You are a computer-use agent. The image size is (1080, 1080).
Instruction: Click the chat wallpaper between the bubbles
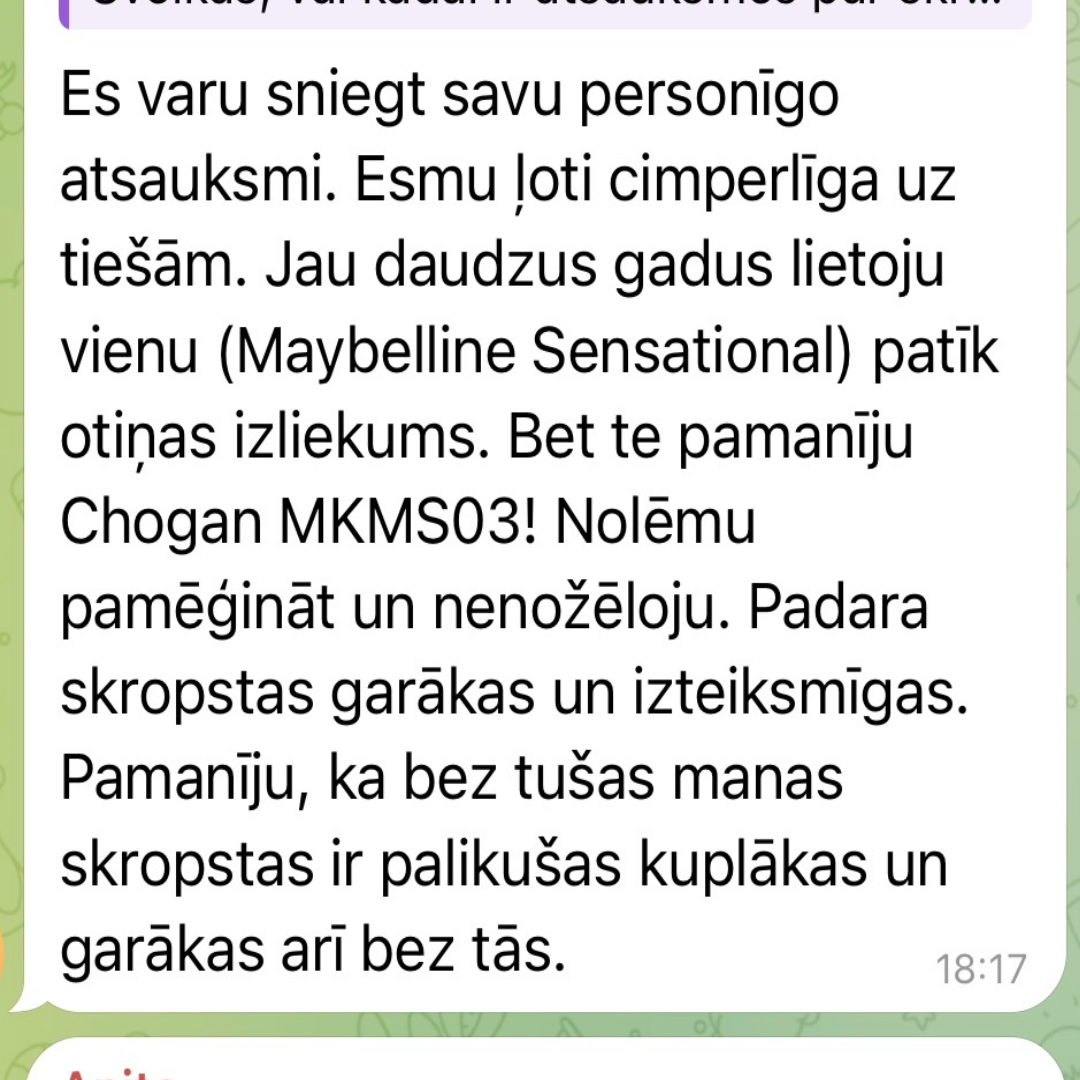pyautogui.click(x=546, y=1025)
